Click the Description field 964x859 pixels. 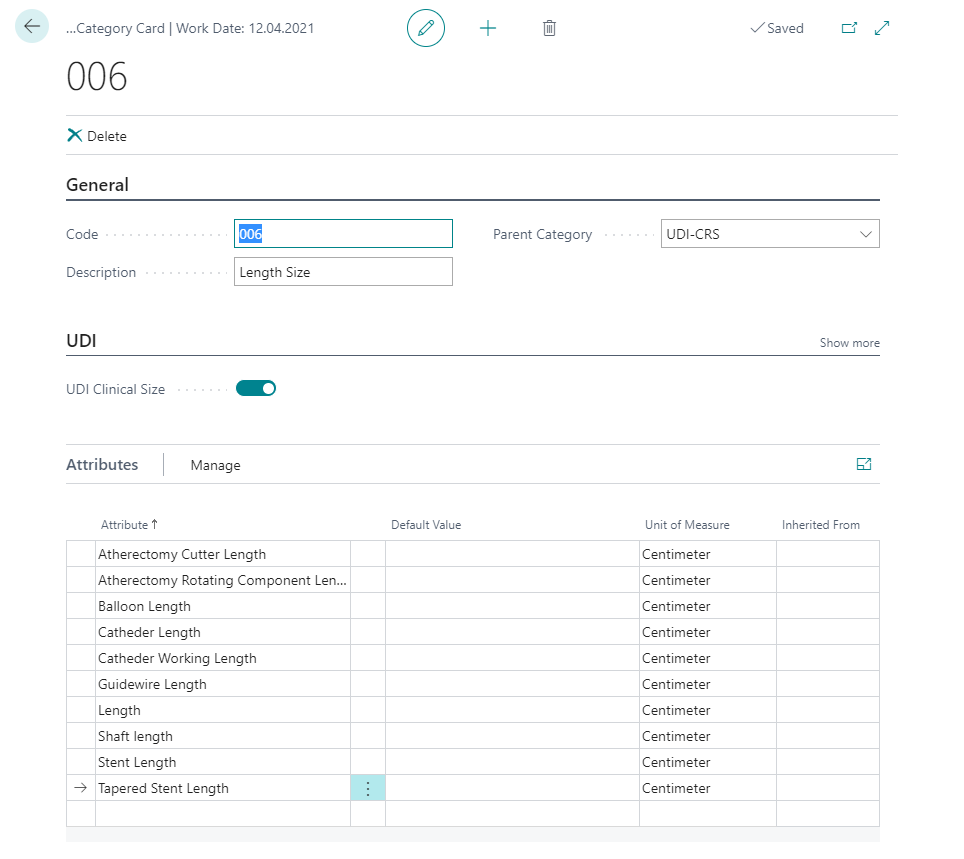tap(343, 272)
